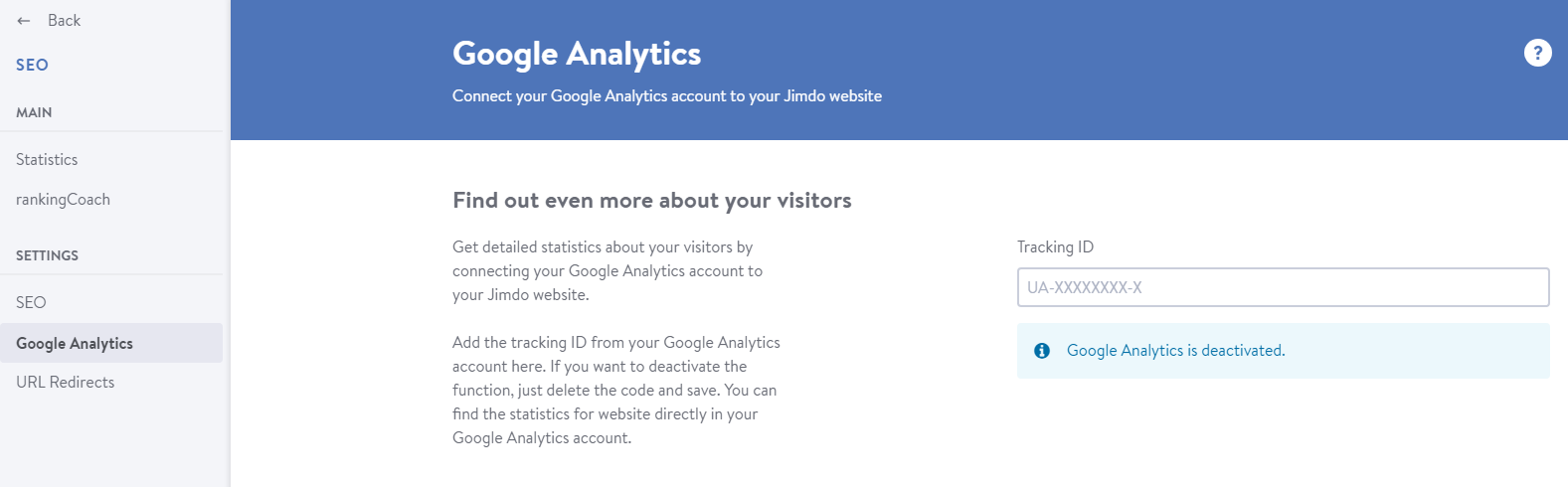Select SEO under the Settings section

31,302
